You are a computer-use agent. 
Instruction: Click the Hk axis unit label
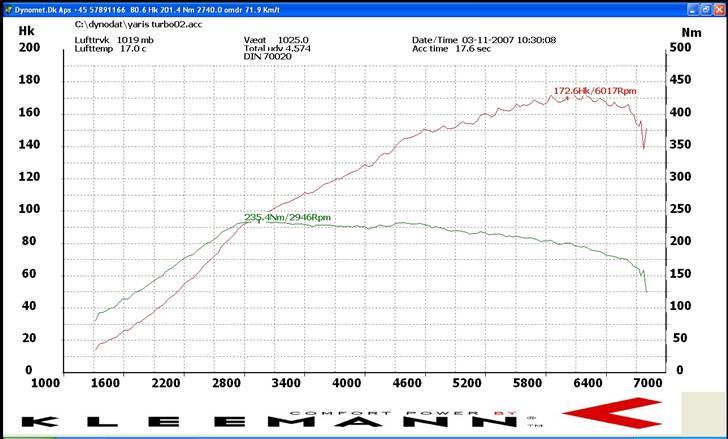click(26, 30)
